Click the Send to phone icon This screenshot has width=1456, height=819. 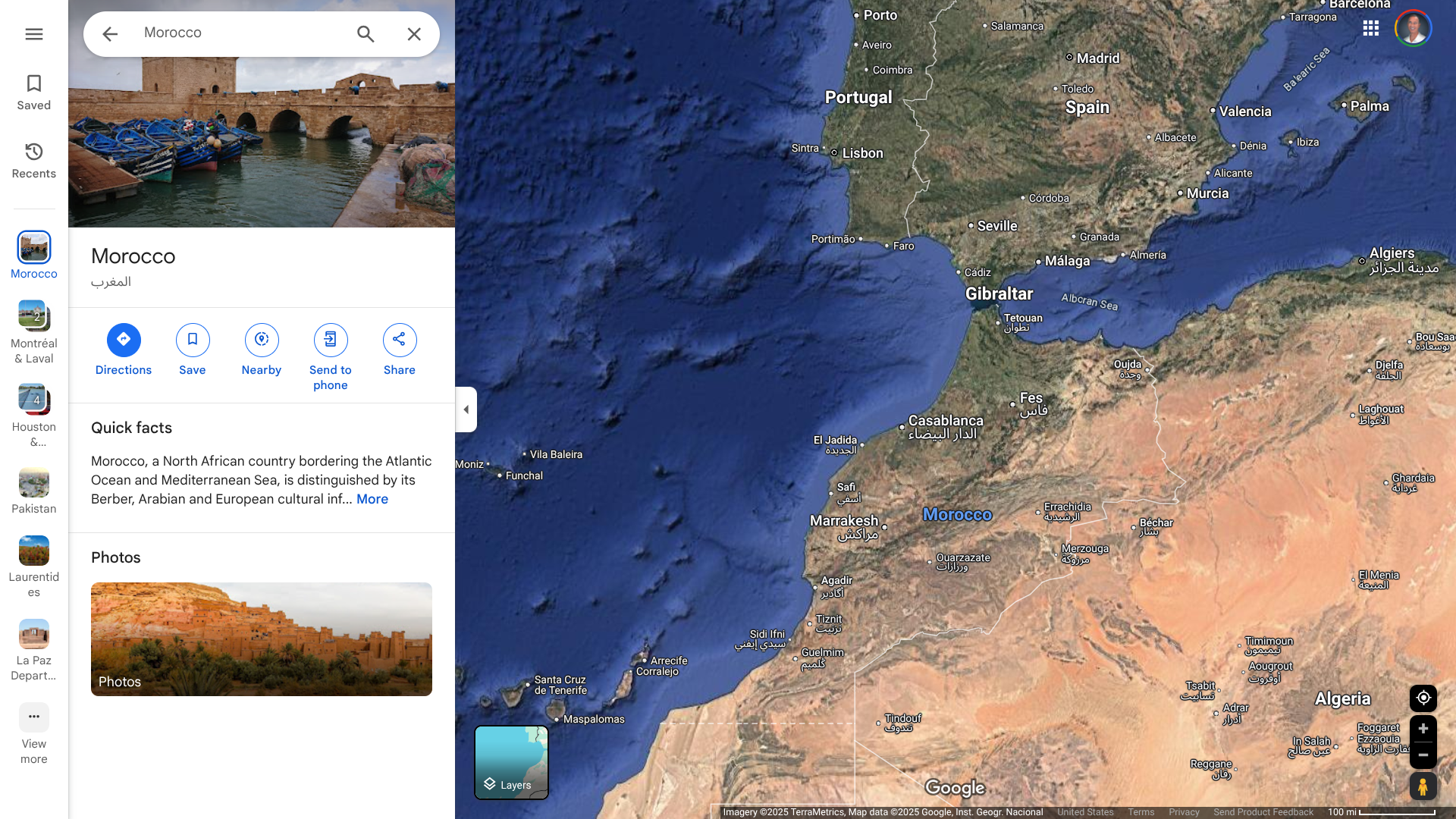tap(331, 340)
